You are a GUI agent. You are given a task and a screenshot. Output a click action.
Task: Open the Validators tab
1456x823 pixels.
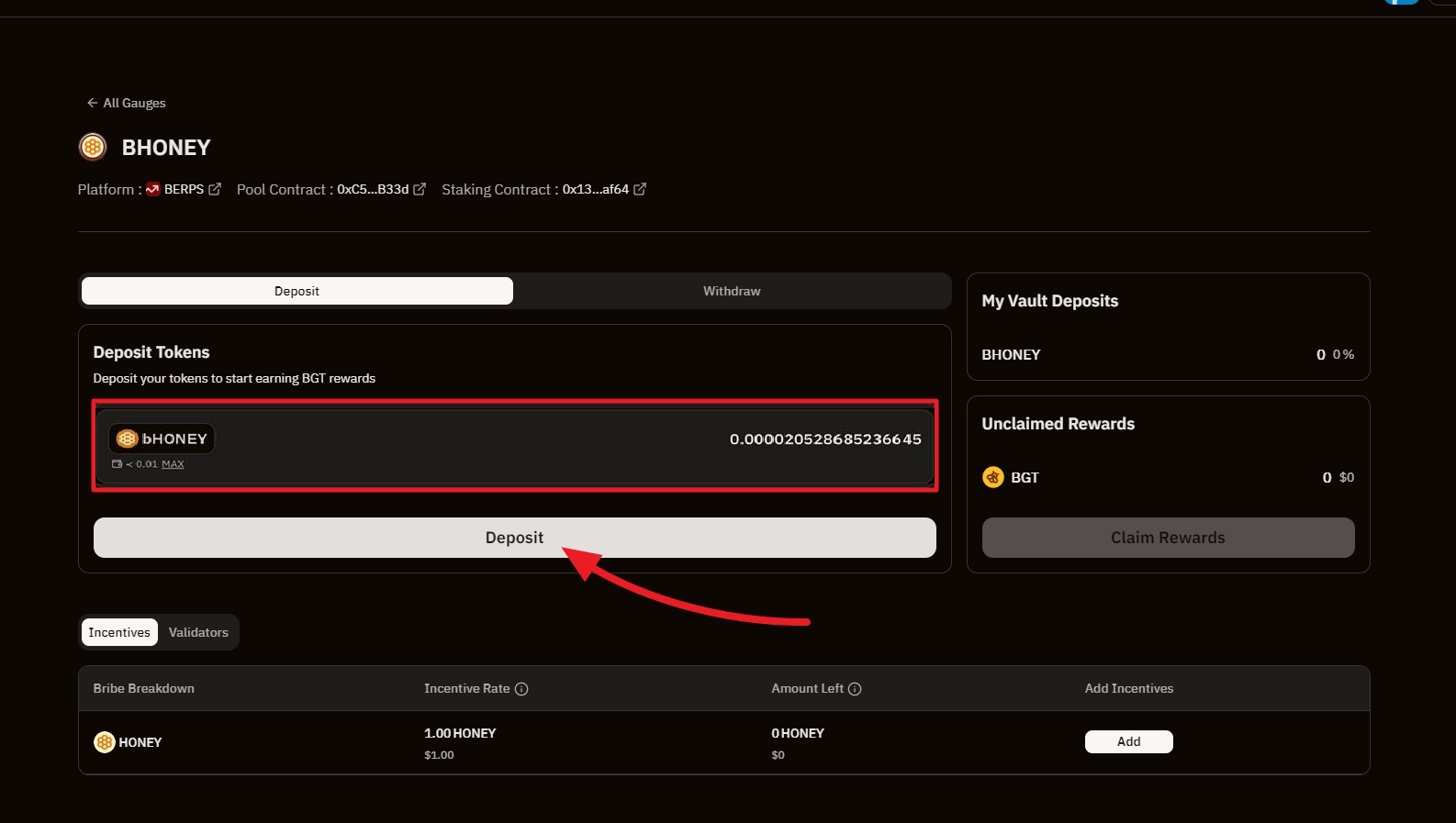[x=198, y=632]
